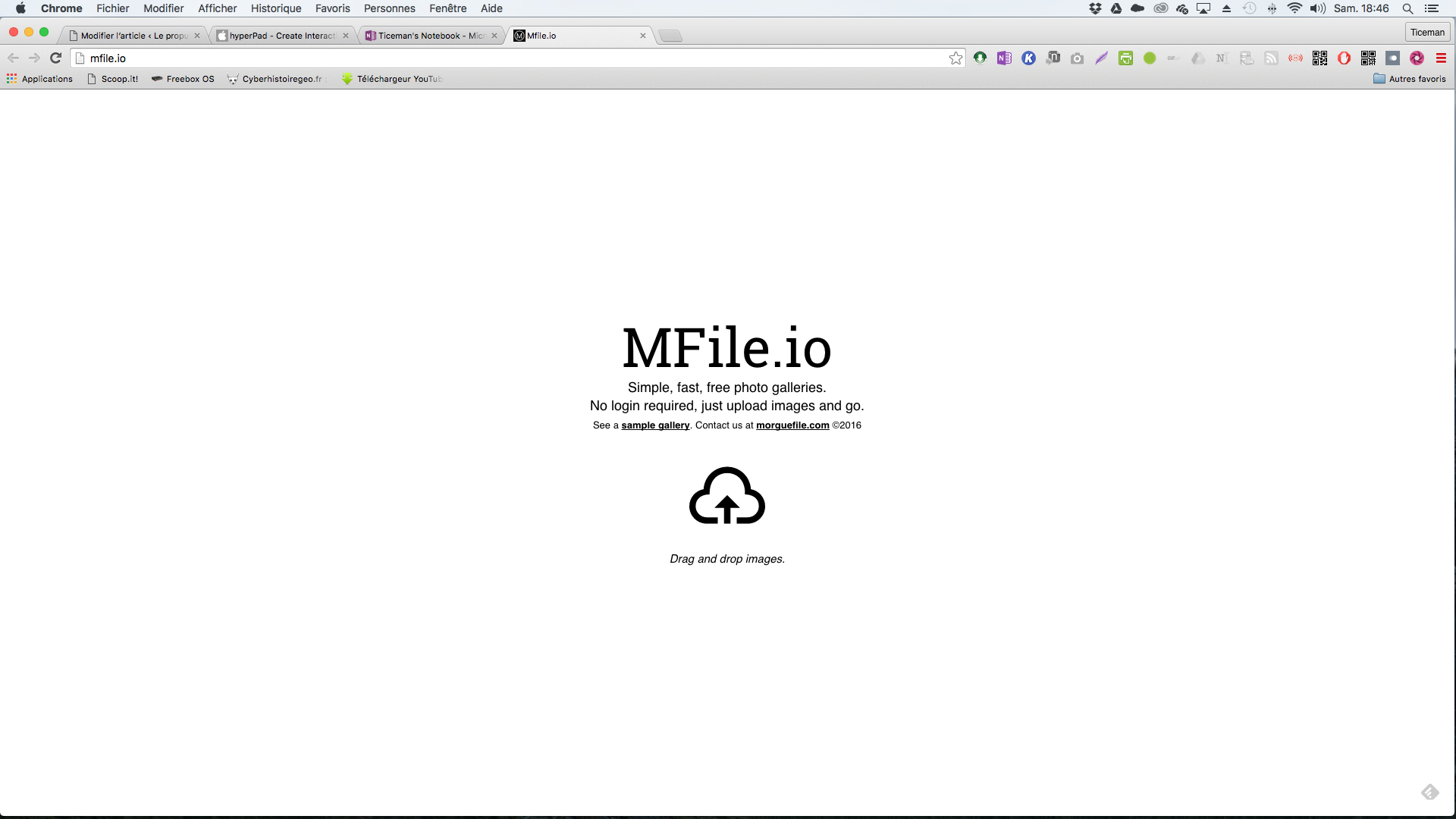Click the green printer extension icon
Screen dimensions: 1456x819
[x=1125, y=58]
